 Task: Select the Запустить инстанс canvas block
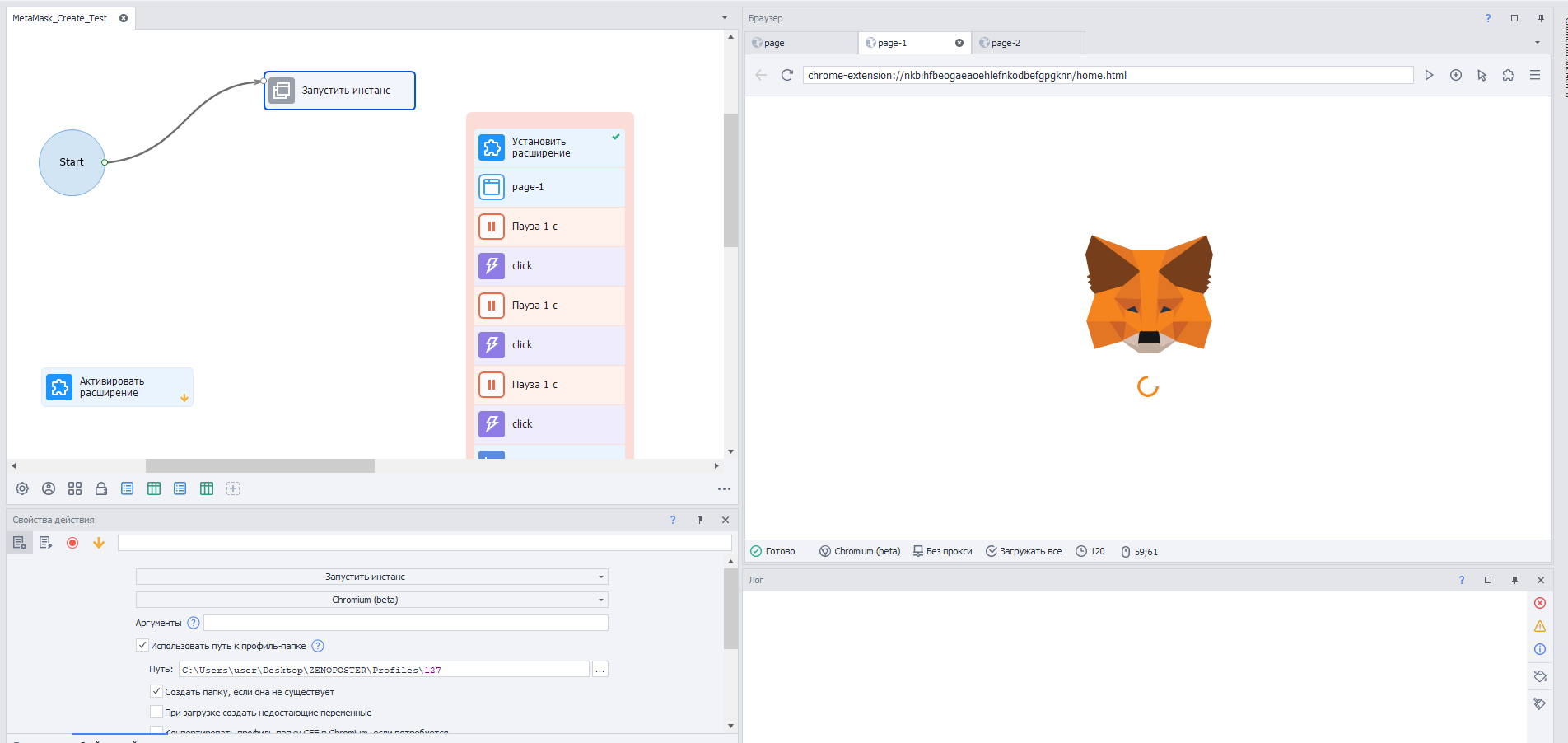pyautogui.click(x=339, y=91)
